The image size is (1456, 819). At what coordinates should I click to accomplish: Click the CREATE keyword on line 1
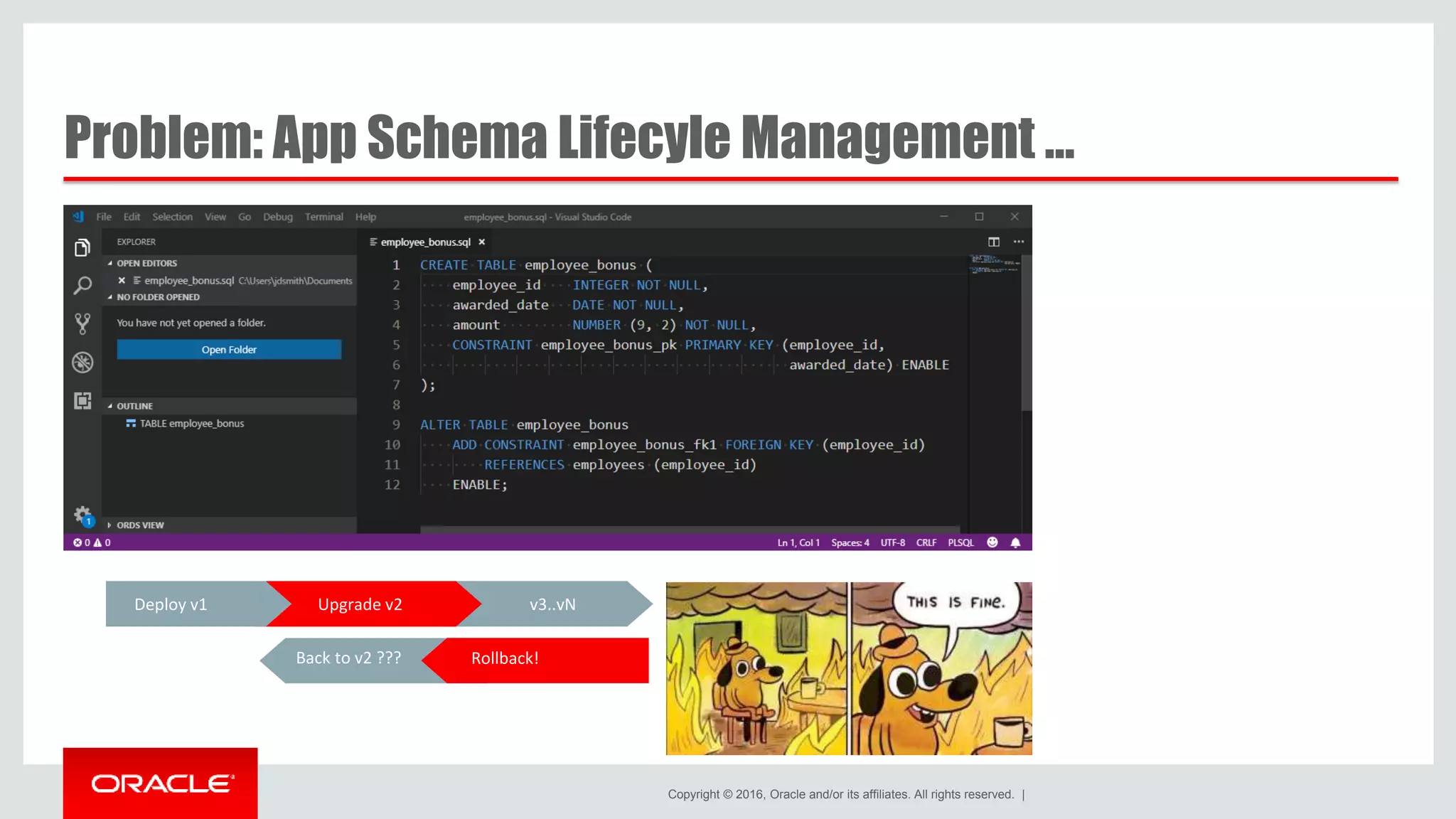pos(444,265)
